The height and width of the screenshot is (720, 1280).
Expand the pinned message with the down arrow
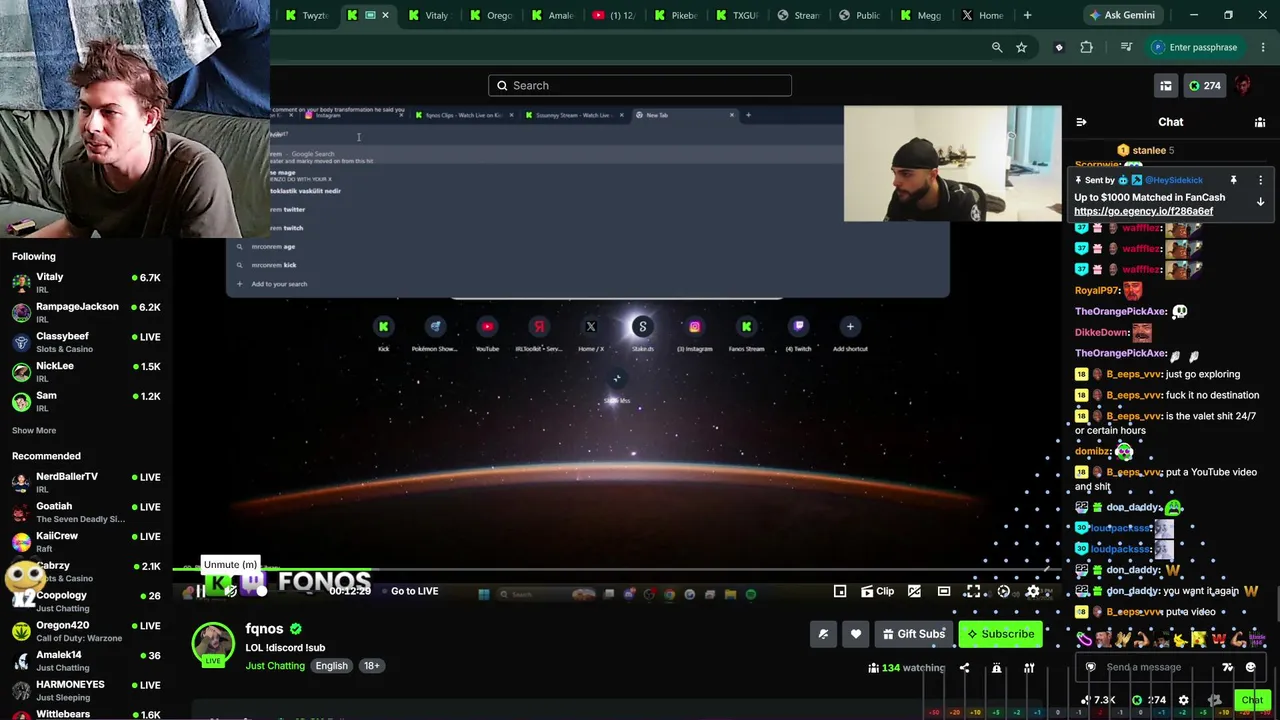1260,201
